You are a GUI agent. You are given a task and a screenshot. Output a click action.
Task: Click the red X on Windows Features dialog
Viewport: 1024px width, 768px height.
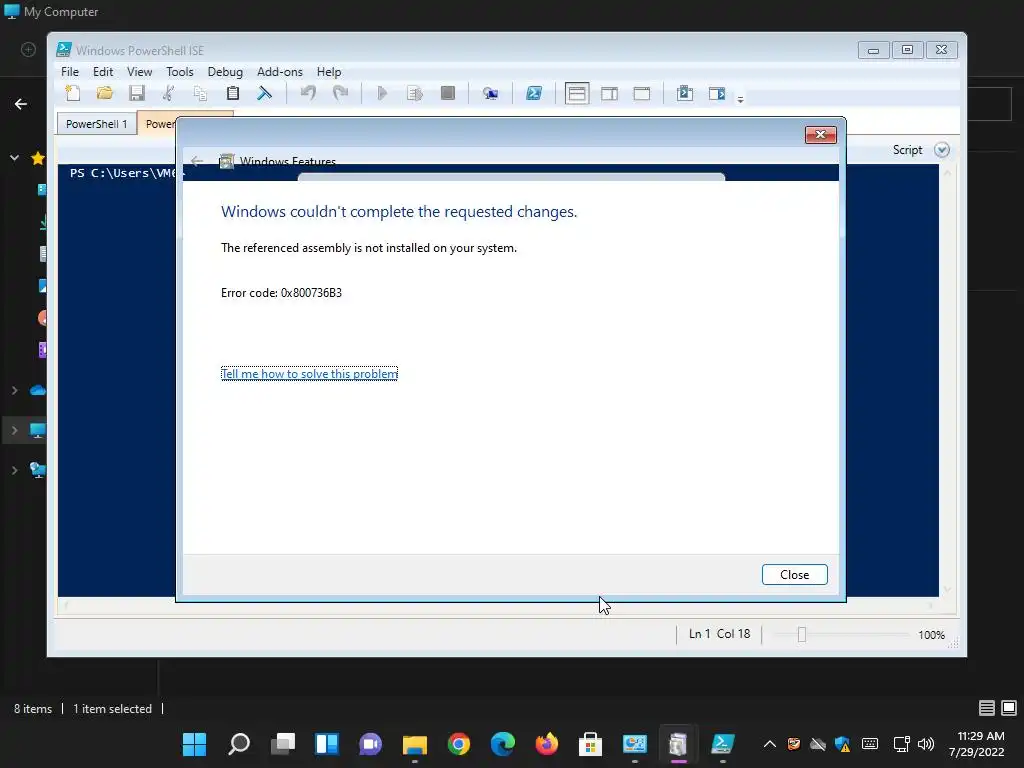820,135
